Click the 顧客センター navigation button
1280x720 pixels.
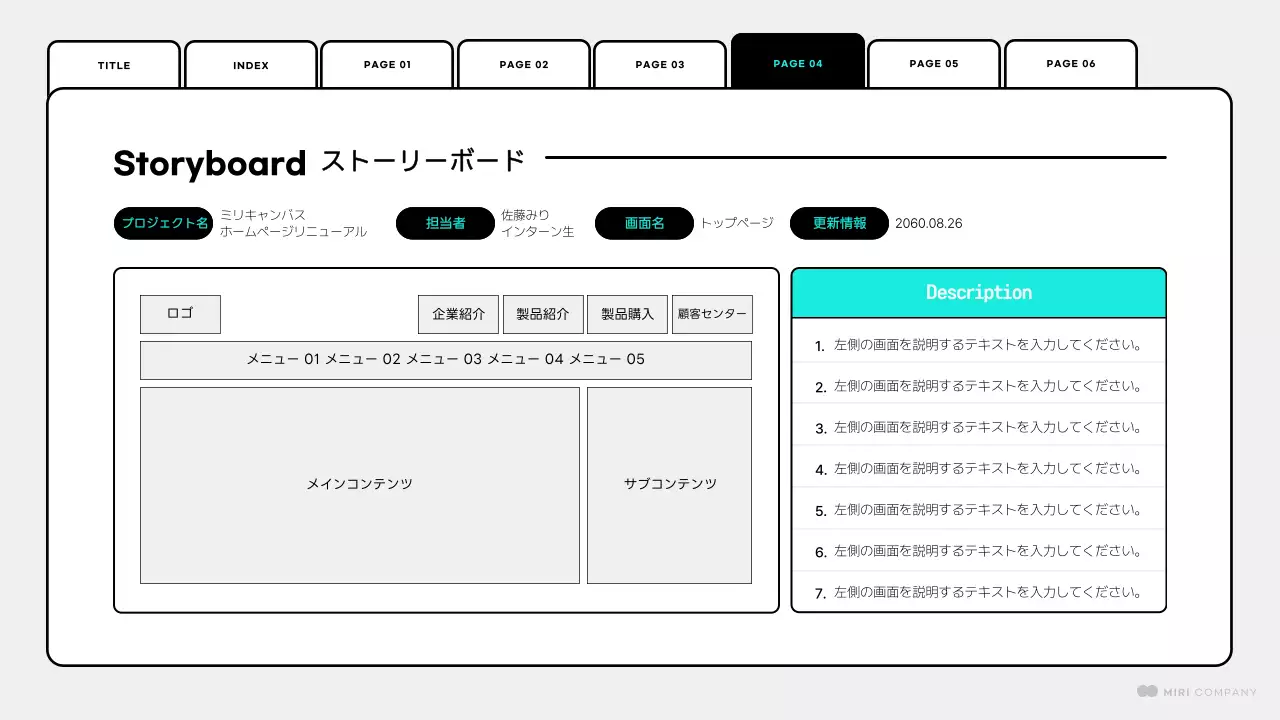point(712,314)
